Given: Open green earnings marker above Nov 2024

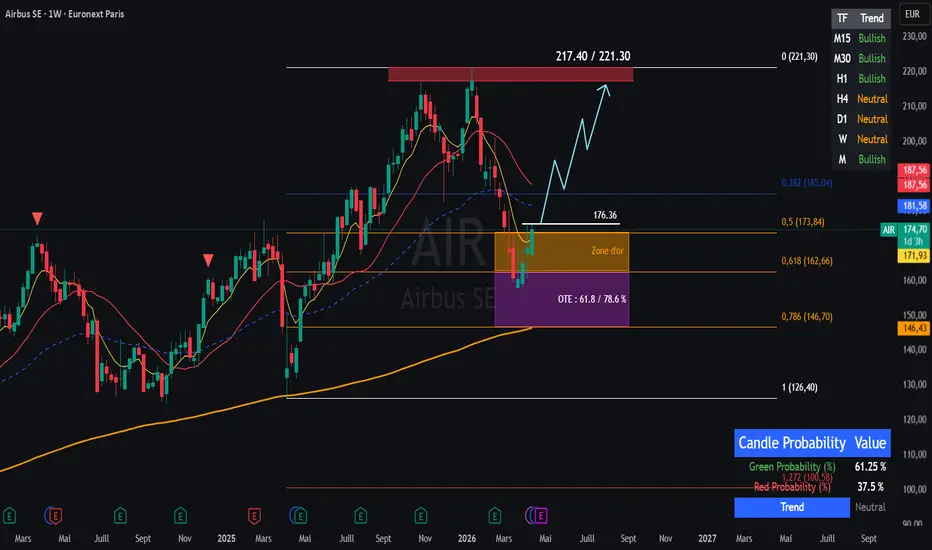Looking at the screenshot, I should pos(180,515).
